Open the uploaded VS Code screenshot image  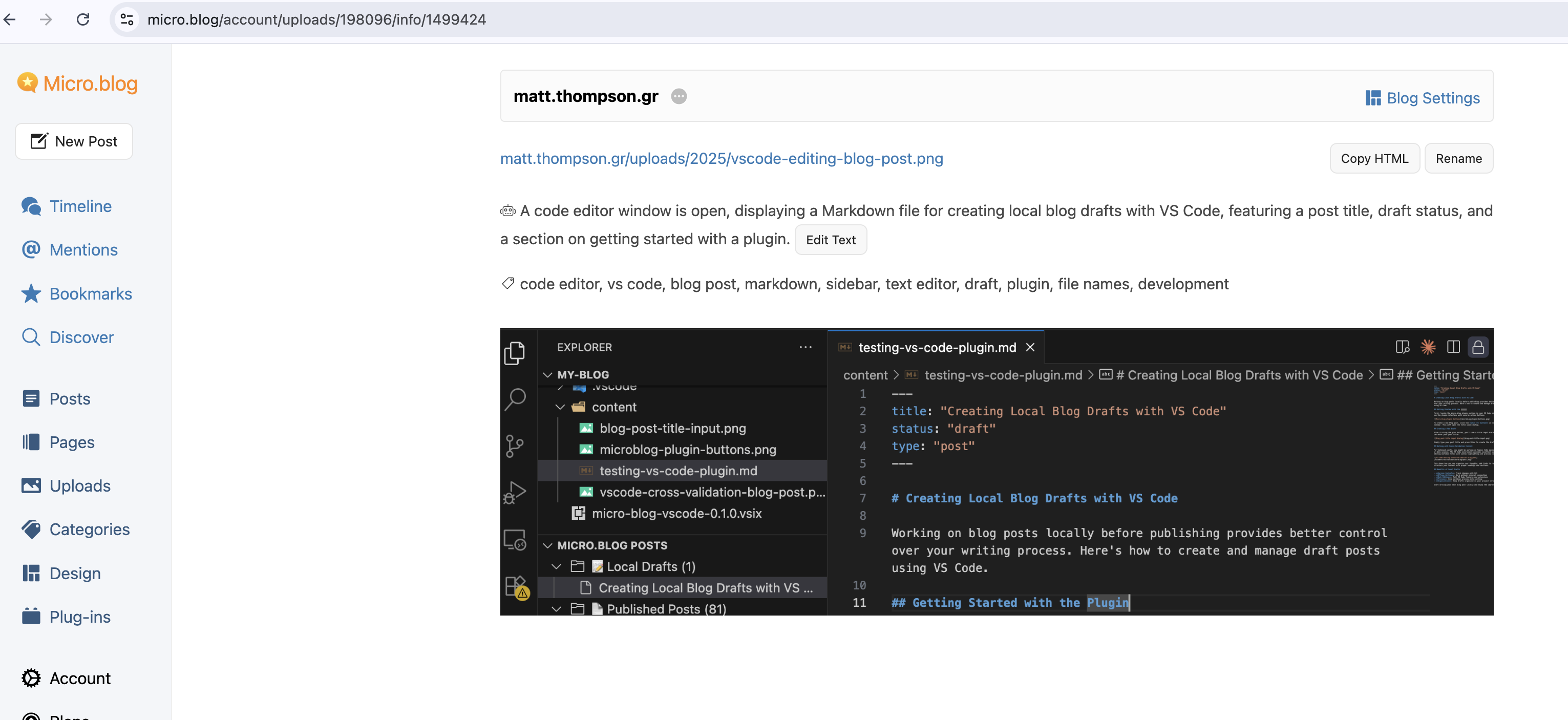coord(997,472)
